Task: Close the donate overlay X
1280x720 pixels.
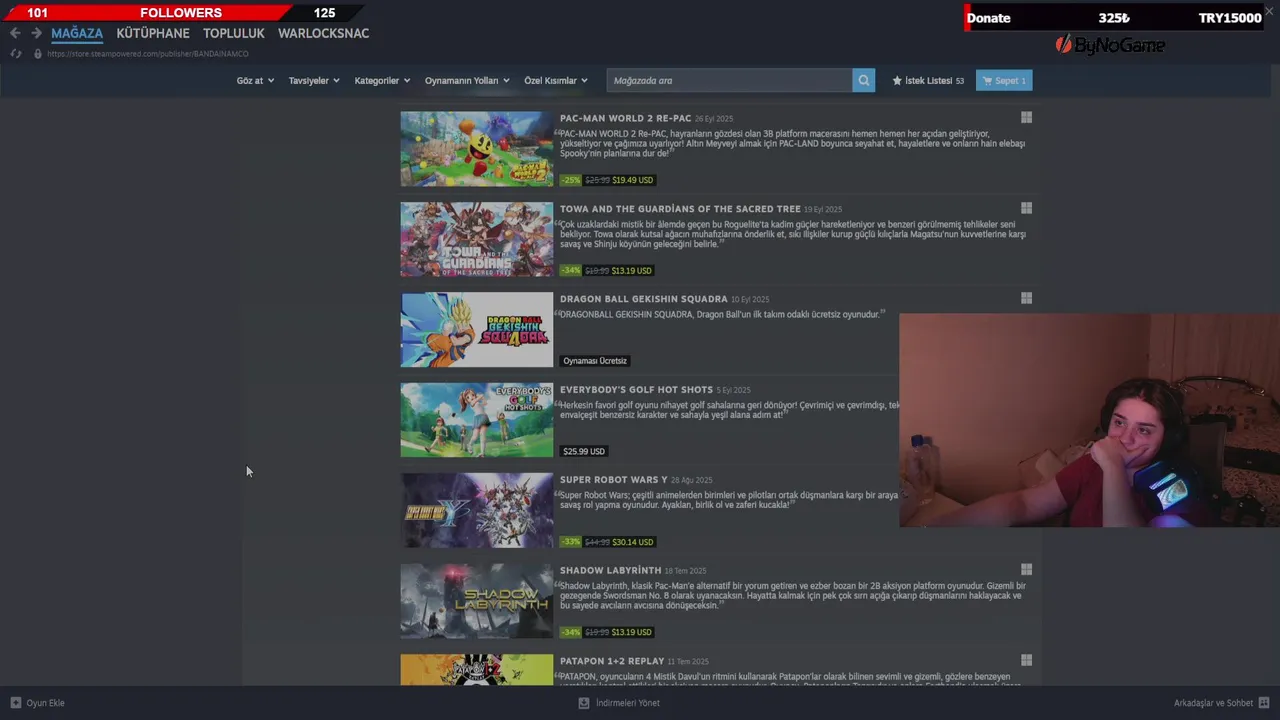Action: (1269, 11)
